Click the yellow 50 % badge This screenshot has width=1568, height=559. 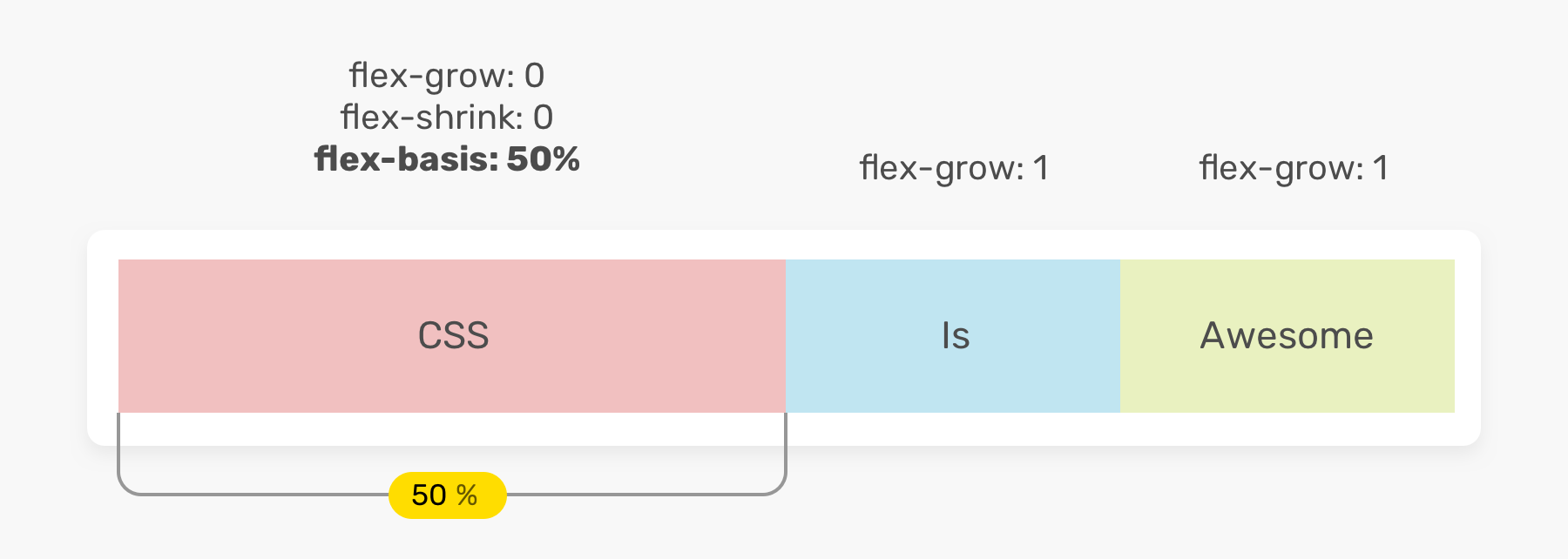point(448,495)
